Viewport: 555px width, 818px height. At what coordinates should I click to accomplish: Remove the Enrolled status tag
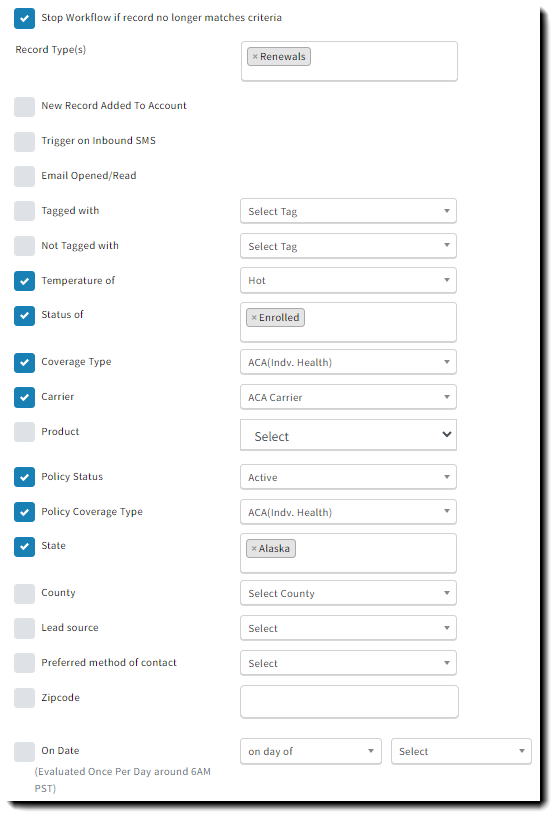[x=254, y=318]
